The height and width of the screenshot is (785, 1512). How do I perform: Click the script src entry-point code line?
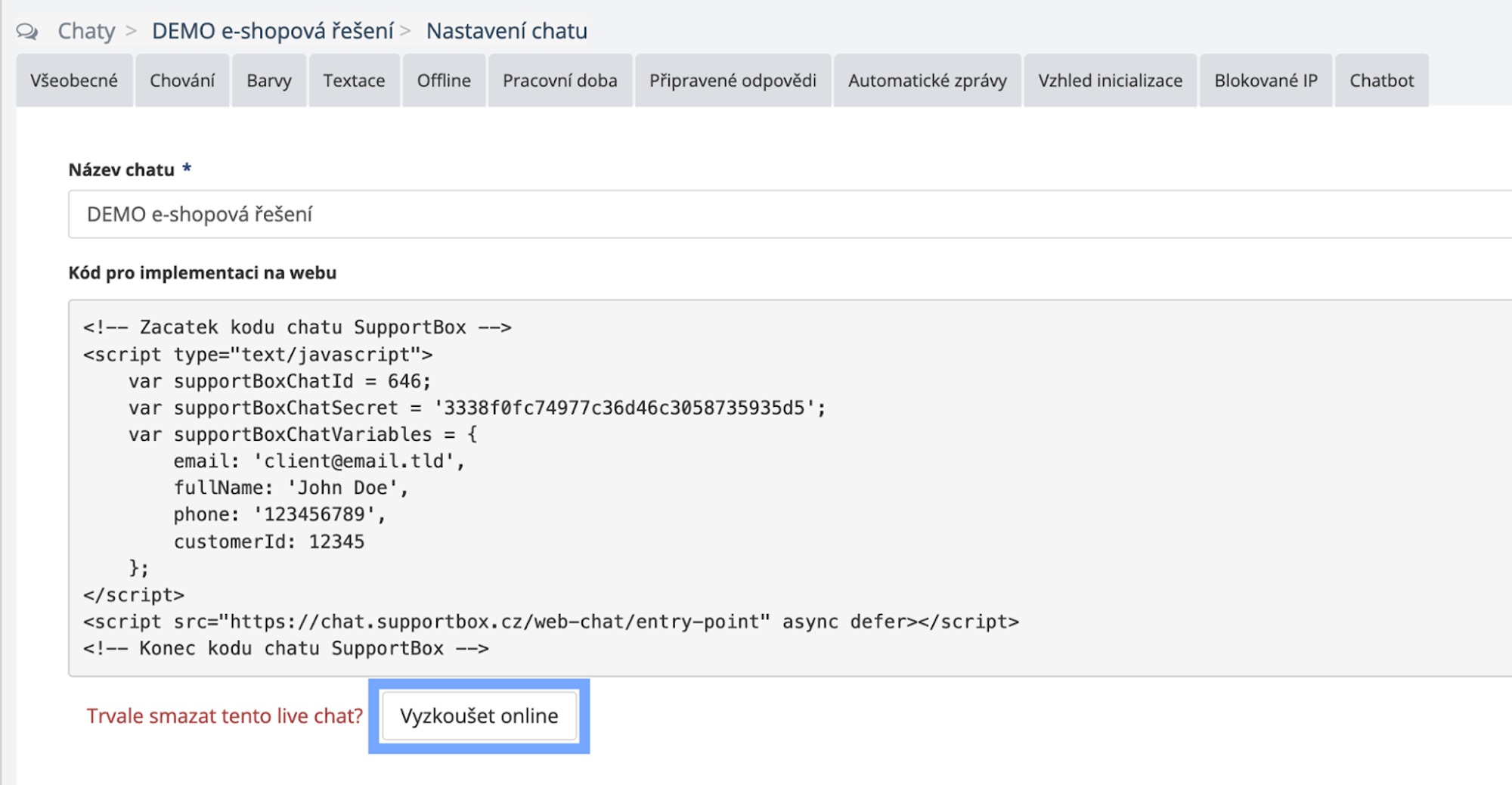pos(551,622)
